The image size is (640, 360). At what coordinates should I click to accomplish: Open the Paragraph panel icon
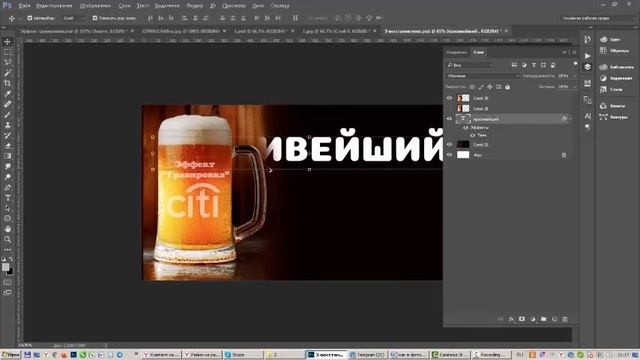point(587,127)
